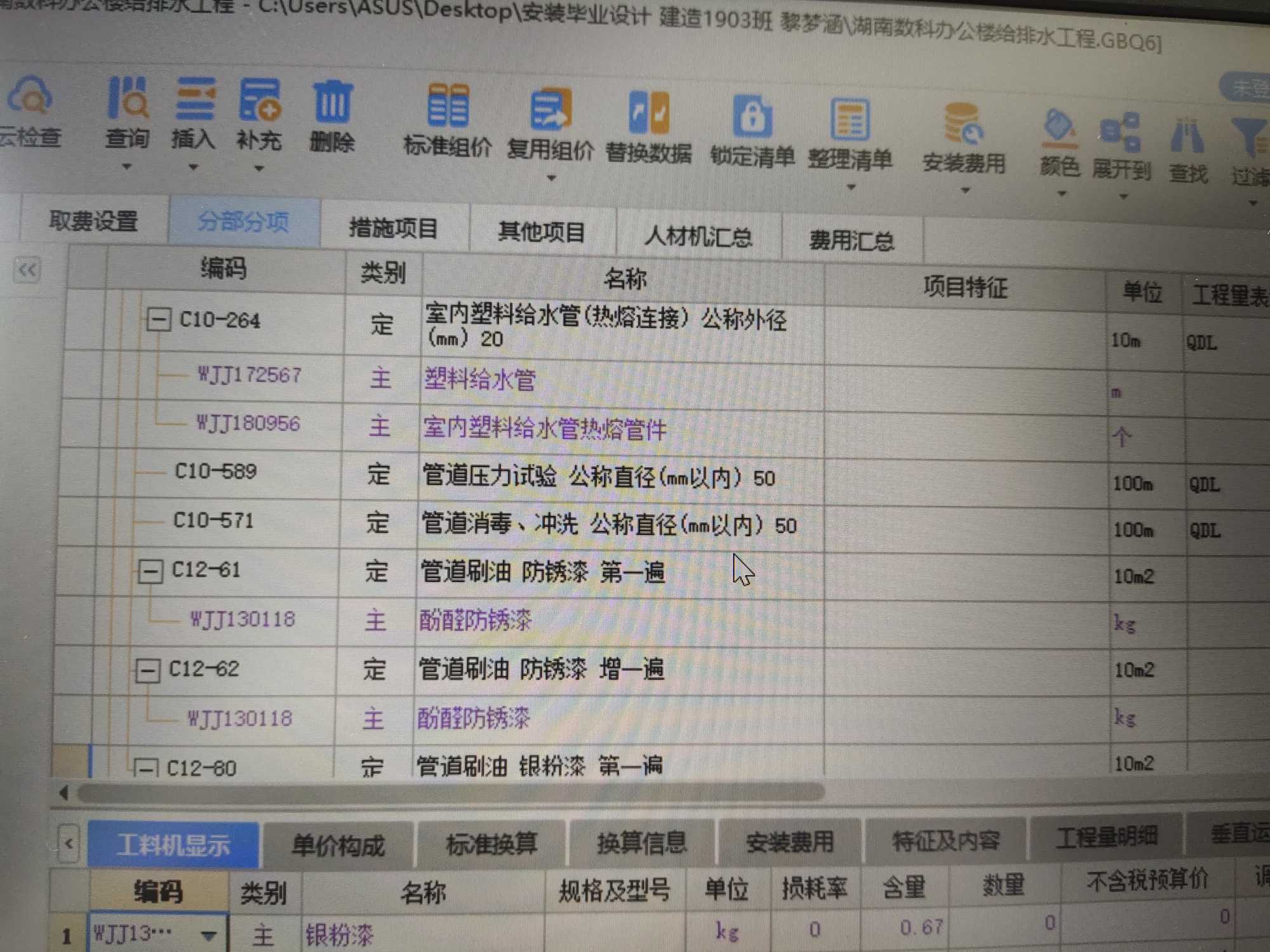
Task: Collapse left panel with double-chevron button
Action: click(27, 270)
